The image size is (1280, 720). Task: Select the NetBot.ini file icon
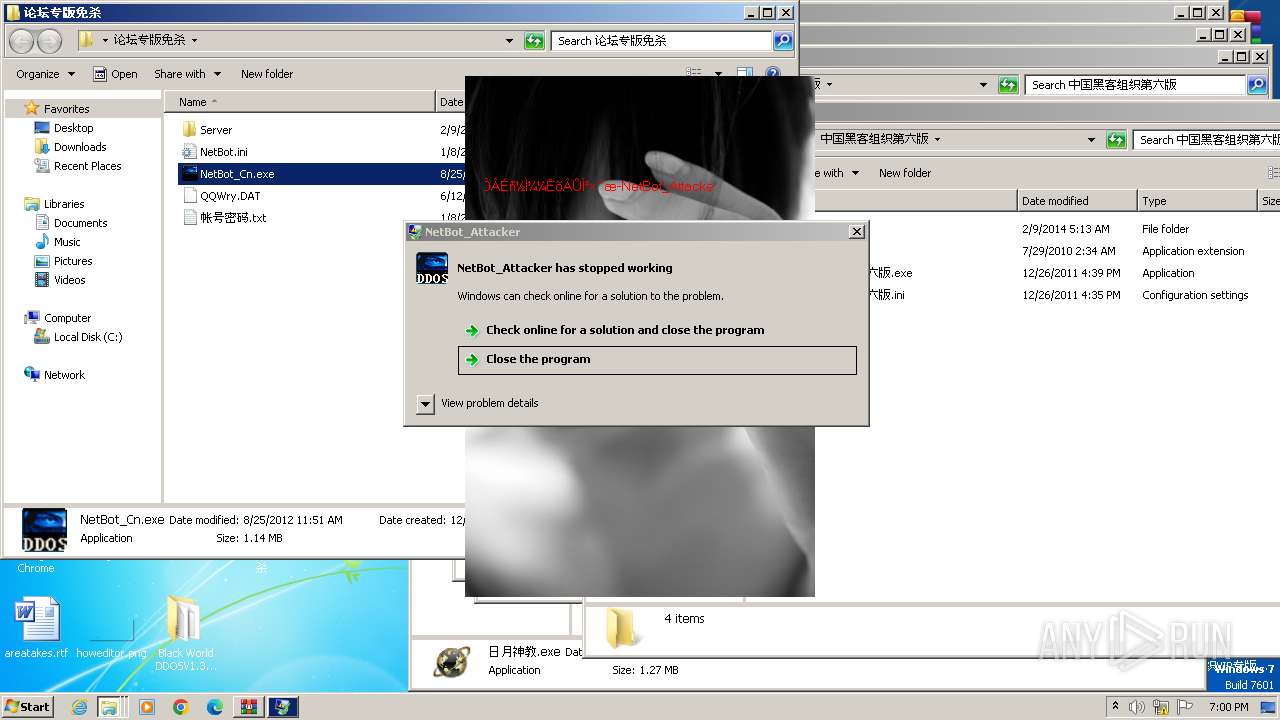coord(190,152)
